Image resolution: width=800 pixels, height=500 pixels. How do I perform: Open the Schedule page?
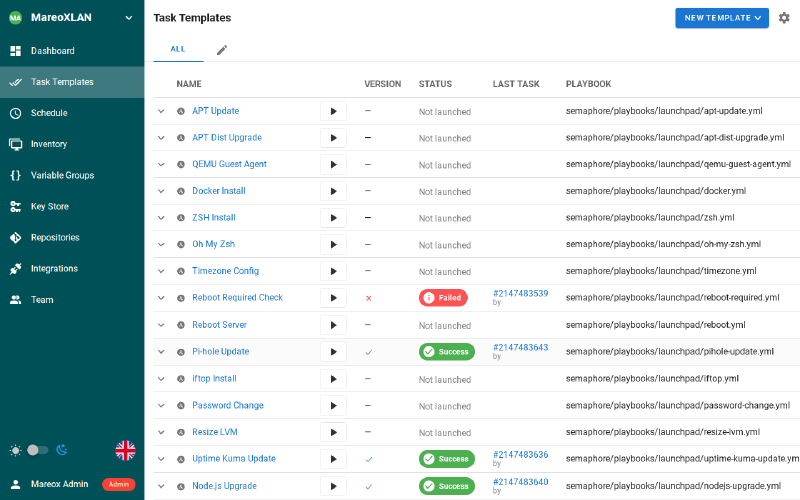tap(72, 113)
